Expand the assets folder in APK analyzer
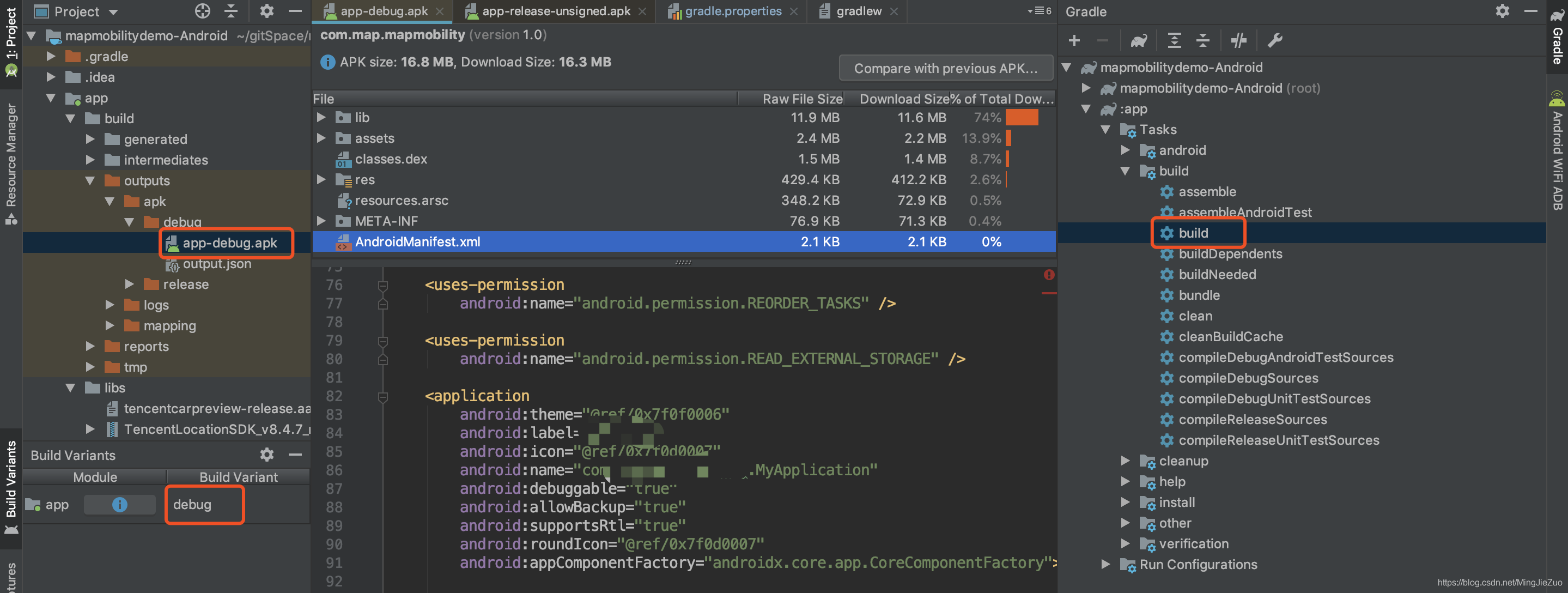This screenshot has height=593, width=1568. pyautogui.click(x=321, y=138)
